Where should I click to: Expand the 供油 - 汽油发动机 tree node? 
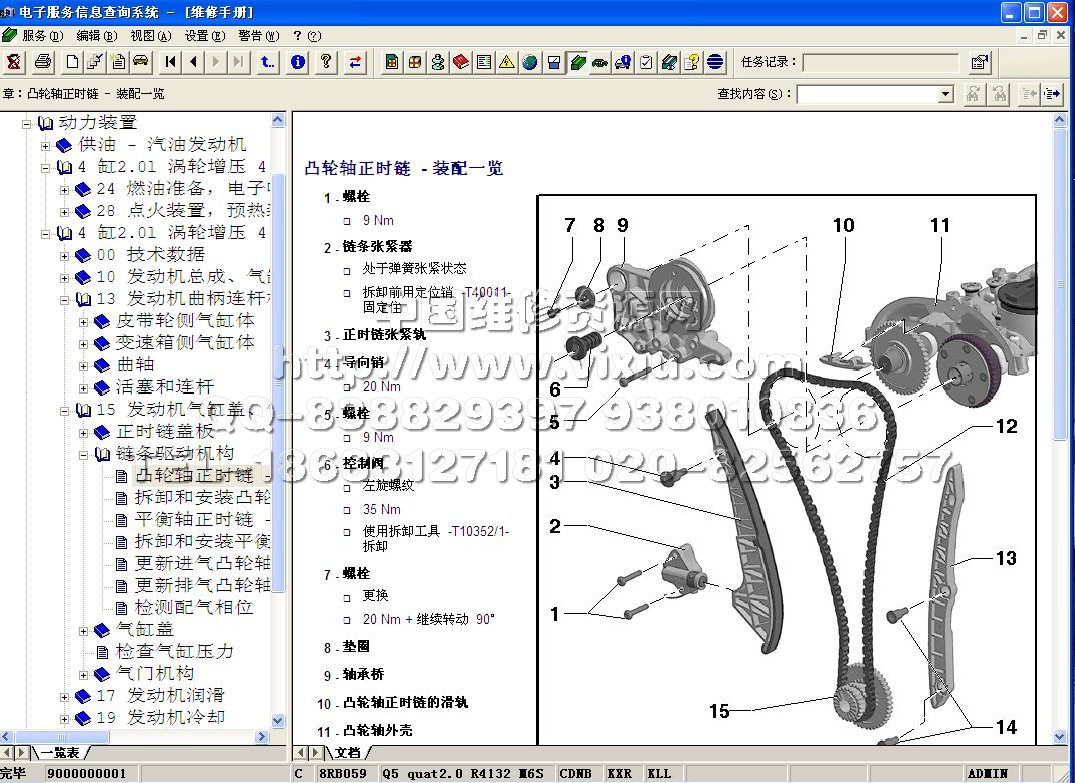click(45, 145)
